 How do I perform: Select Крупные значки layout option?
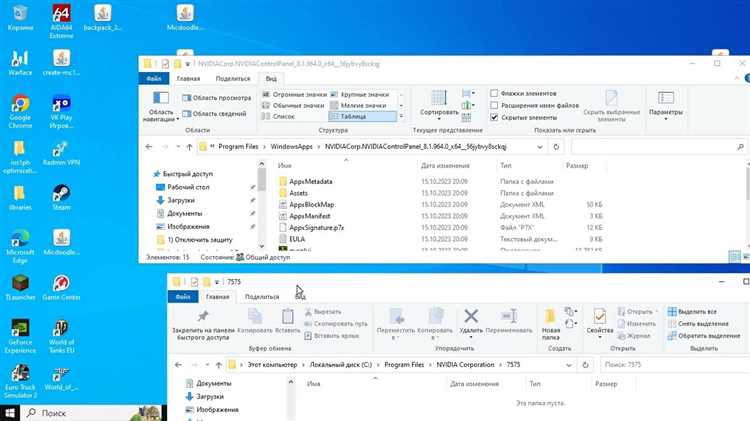click(x=360, y=95)
